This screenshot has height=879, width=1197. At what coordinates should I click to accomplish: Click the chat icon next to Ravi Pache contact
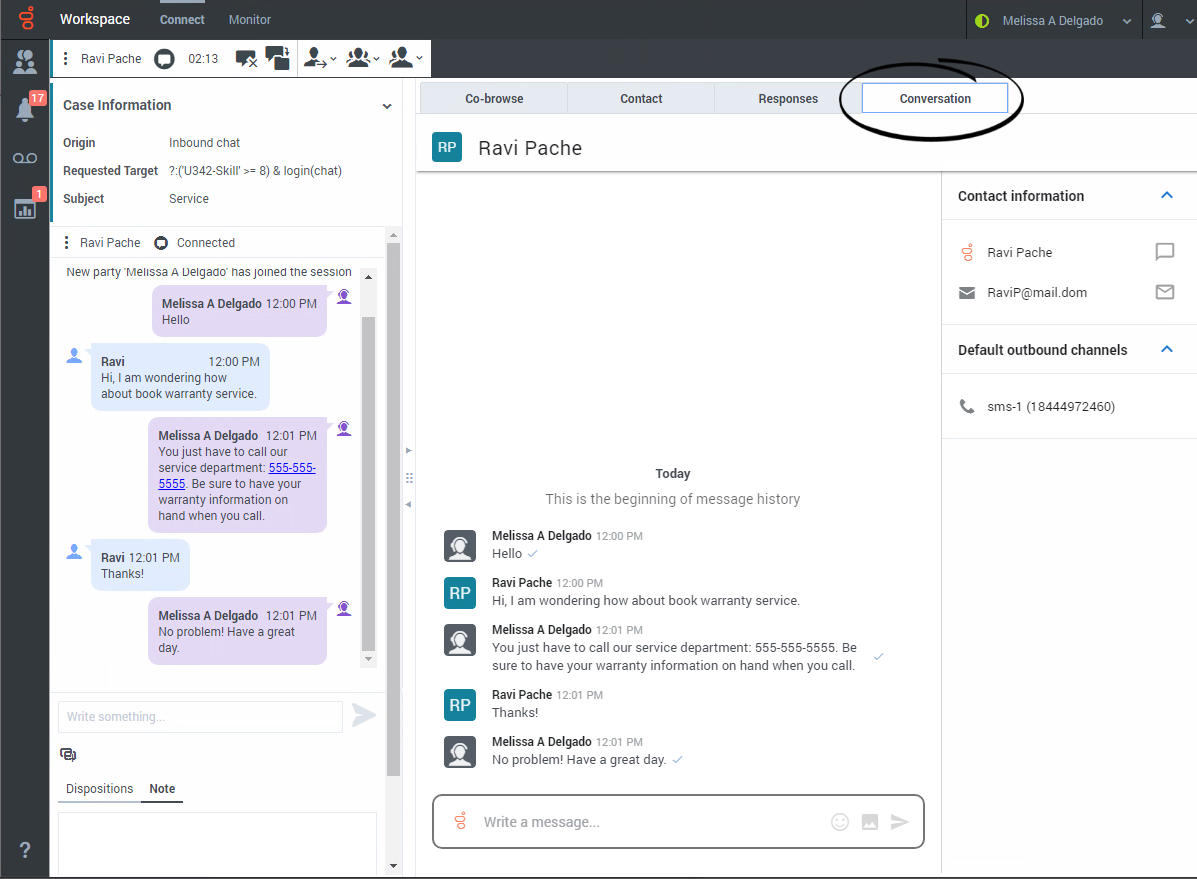tap(1164, 252)
